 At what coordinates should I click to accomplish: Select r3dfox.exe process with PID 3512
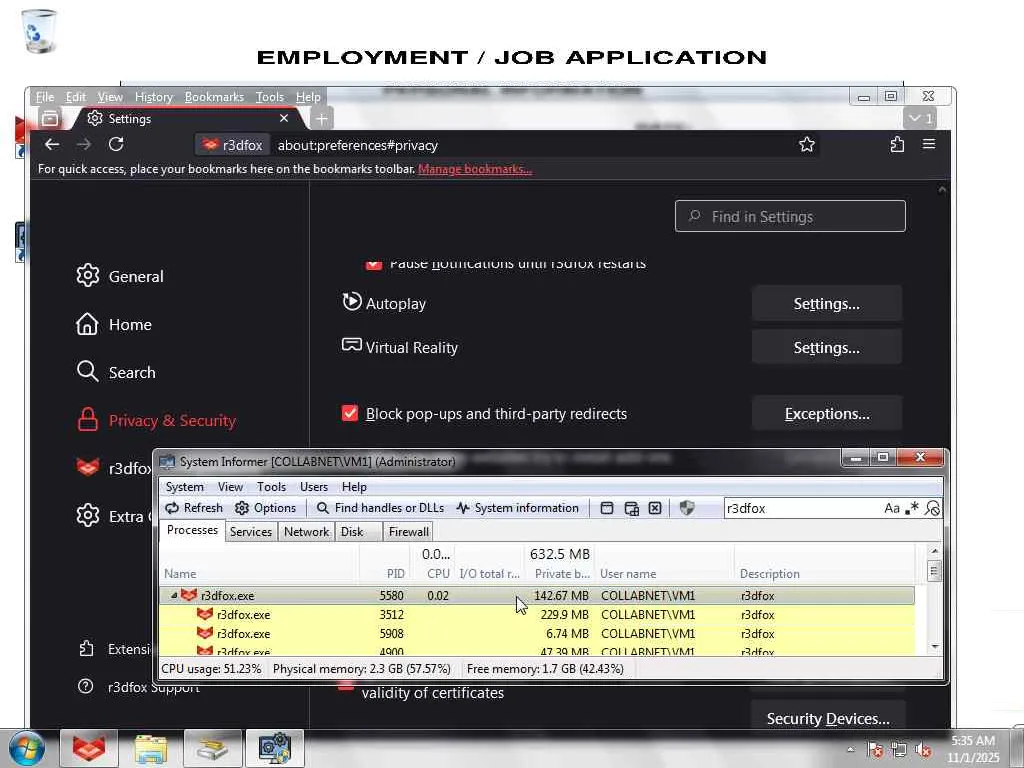537,615
